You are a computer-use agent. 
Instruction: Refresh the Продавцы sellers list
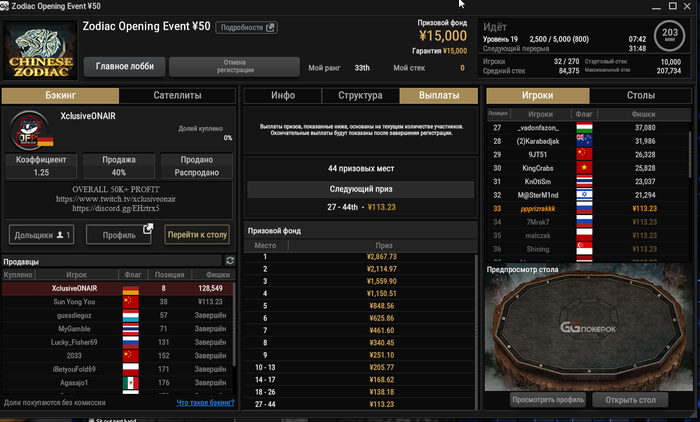point(230,261)
